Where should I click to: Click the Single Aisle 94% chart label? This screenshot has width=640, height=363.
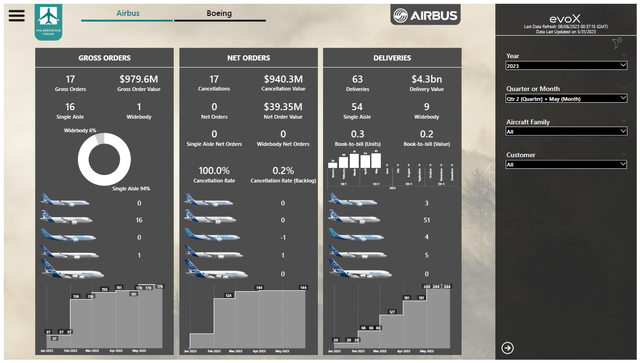[x=131, y=189]
